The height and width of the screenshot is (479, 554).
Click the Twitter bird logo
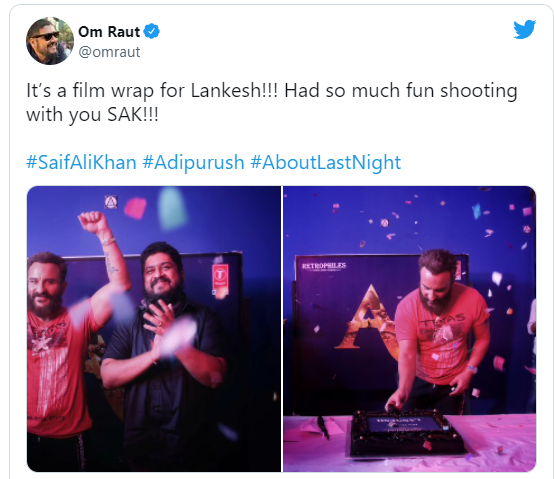click(x=525, y=29)
